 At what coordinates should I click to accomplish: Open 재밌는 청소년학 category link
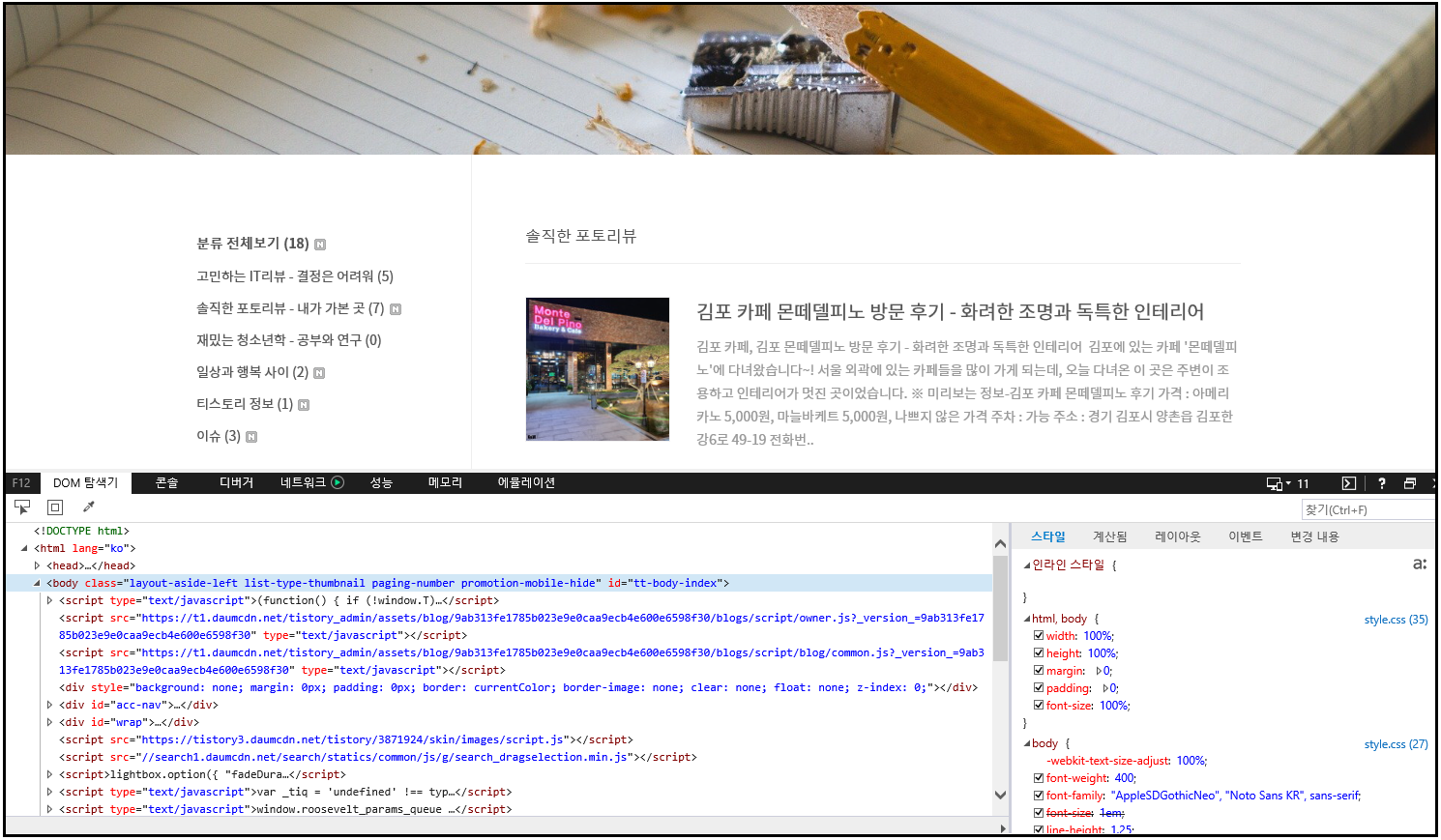pyautogui.click(x=289, y=340)
